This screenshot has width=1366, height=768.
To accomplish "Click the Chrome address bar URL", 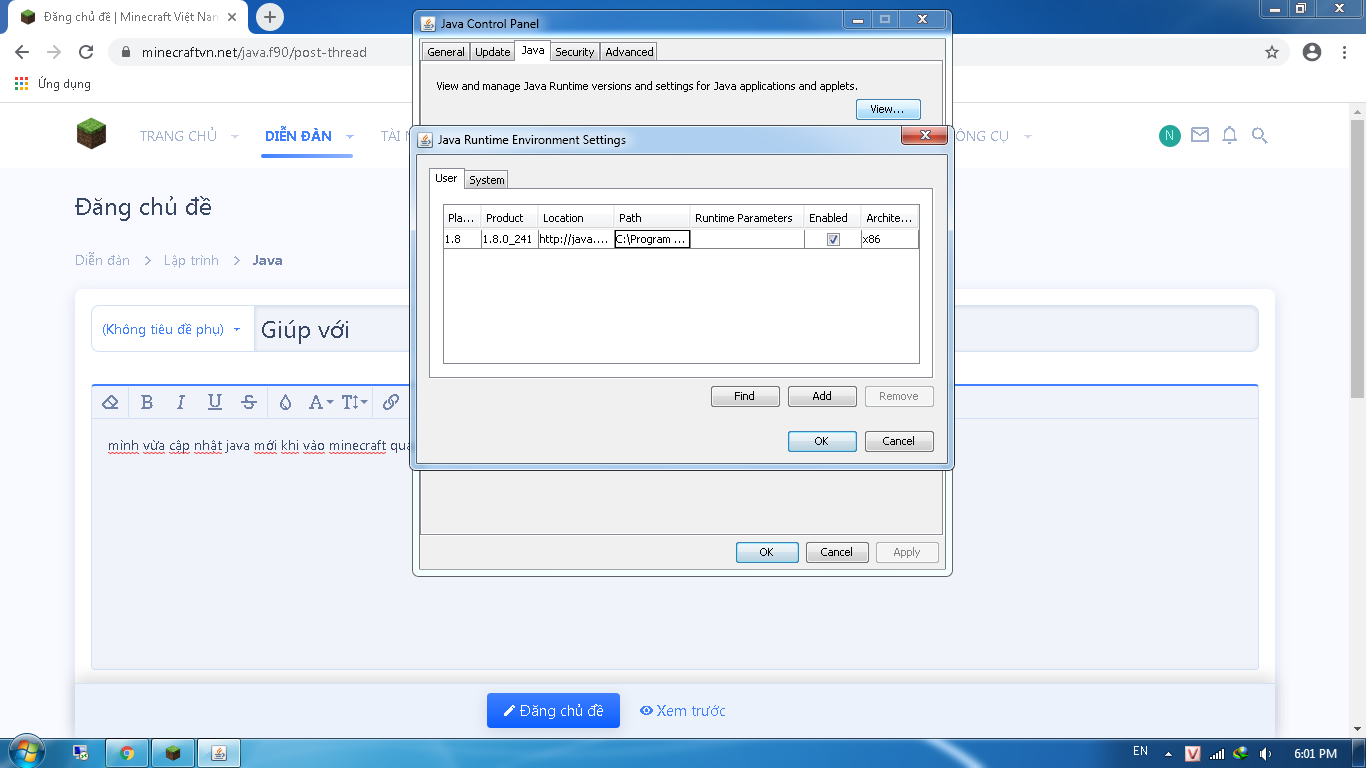I will pos(254,52).
